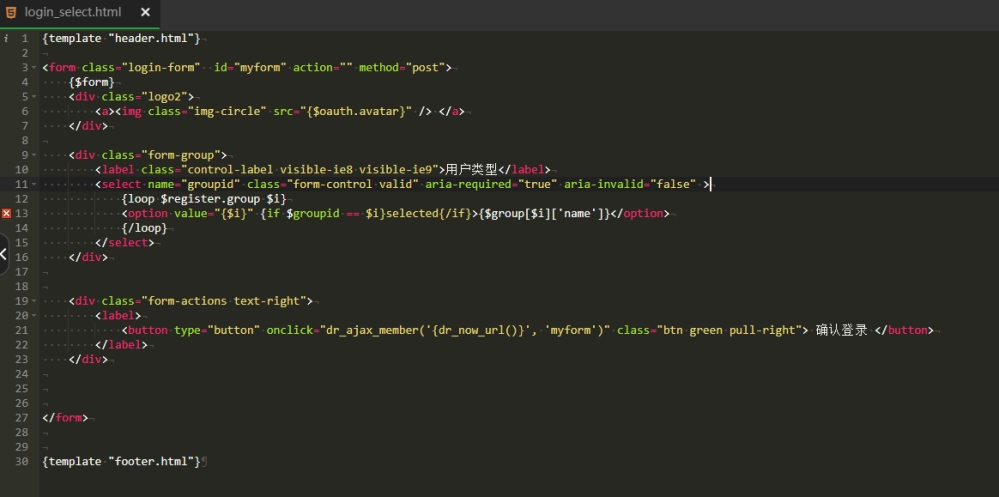Open the side panel with the left-edge chevron

tap(4, 254)
